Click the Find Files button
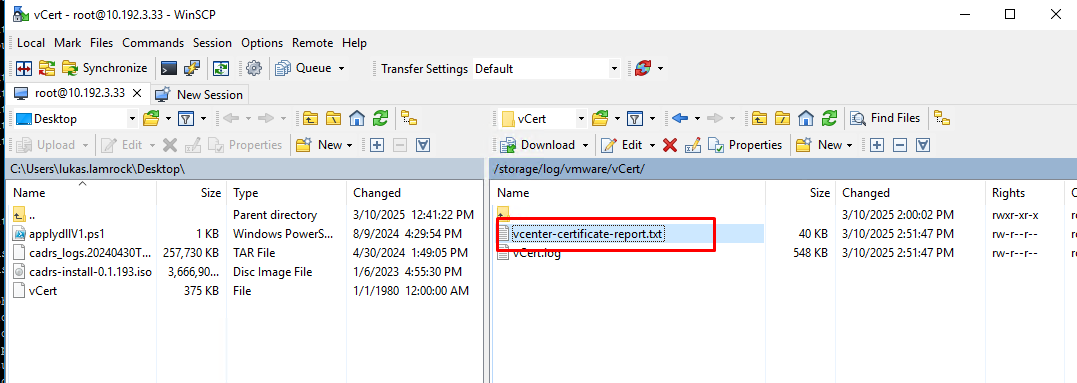 885,119
